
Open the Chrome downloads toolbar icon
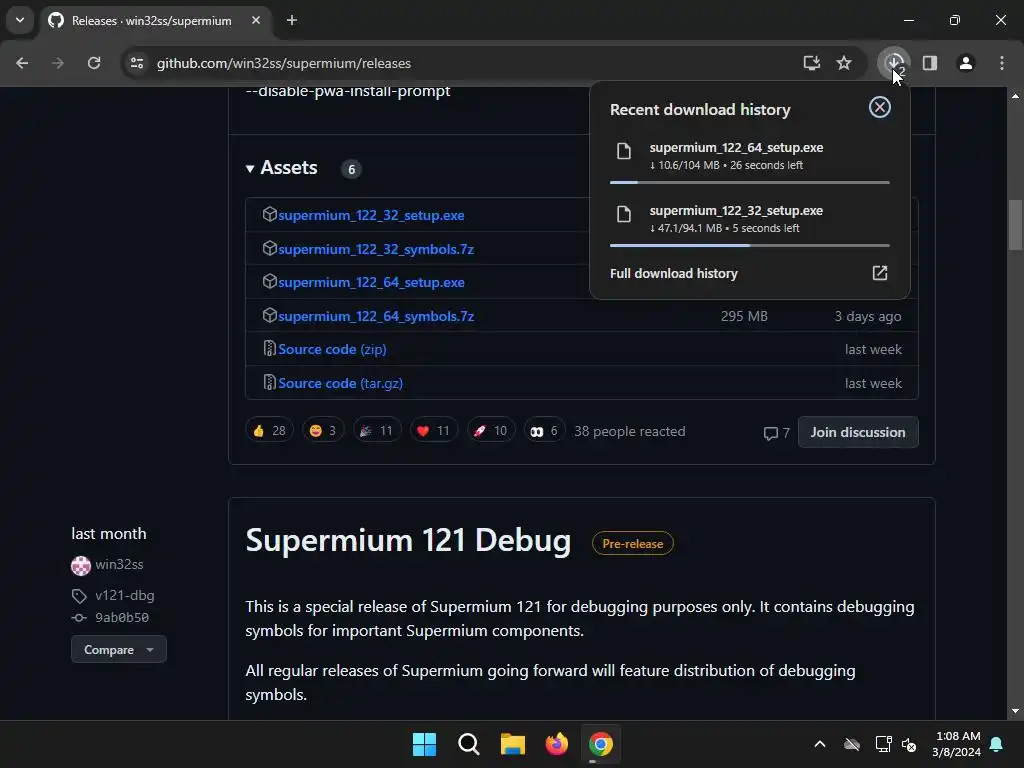[x=893, y=63]
